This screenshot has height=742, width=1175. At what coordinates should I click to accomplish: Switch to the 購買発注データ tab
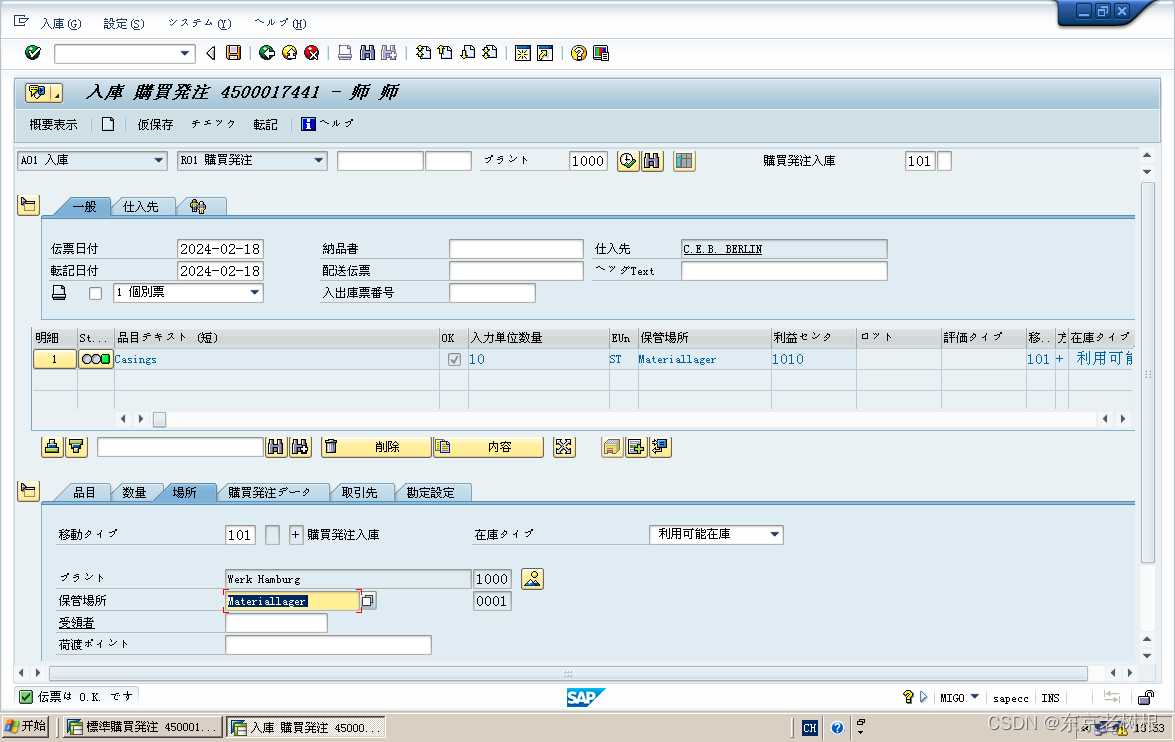pos(268,492)
